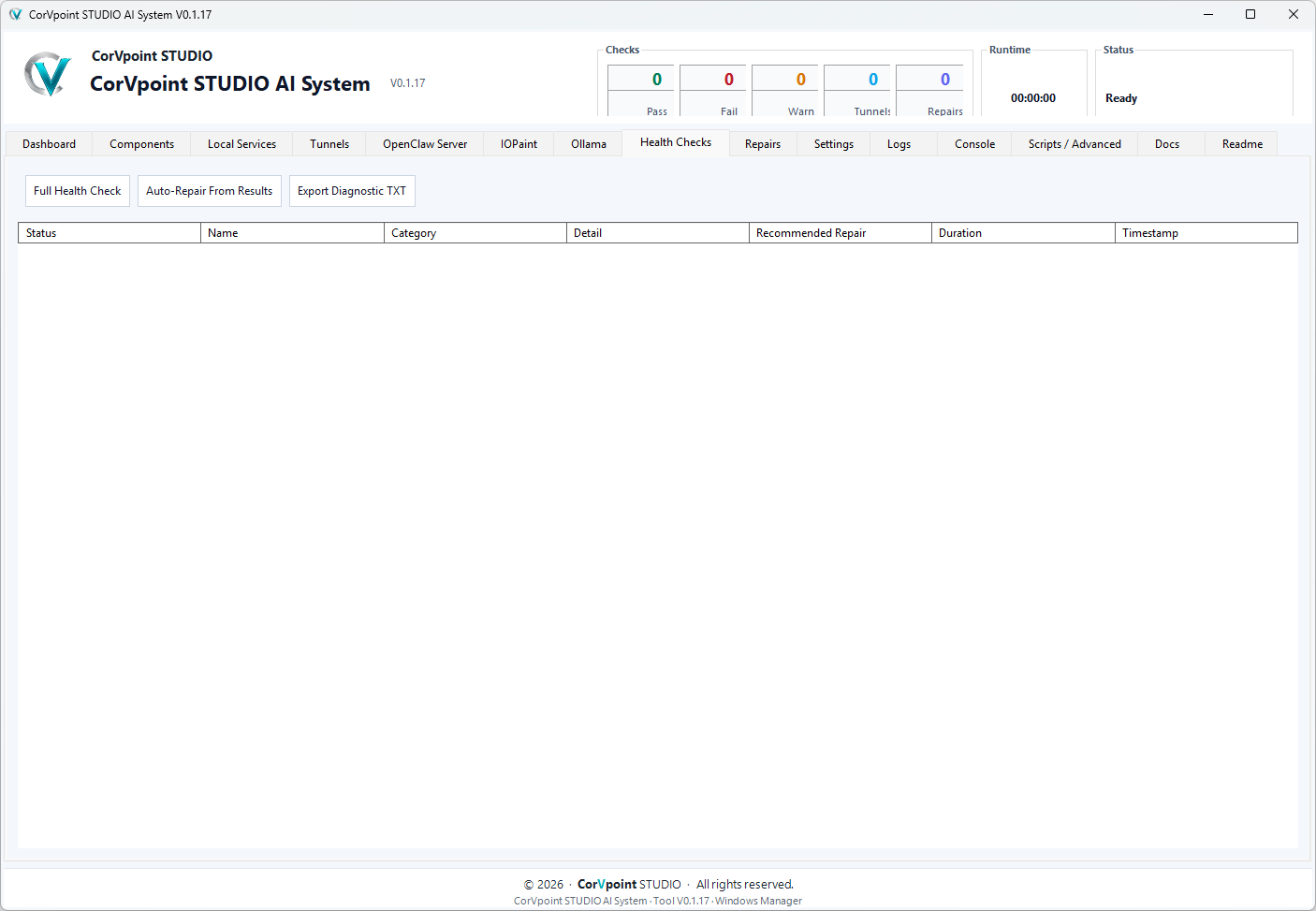Click the V0.1.17 version label
The width and height of the screenshot is (1316, 911).
408,83
